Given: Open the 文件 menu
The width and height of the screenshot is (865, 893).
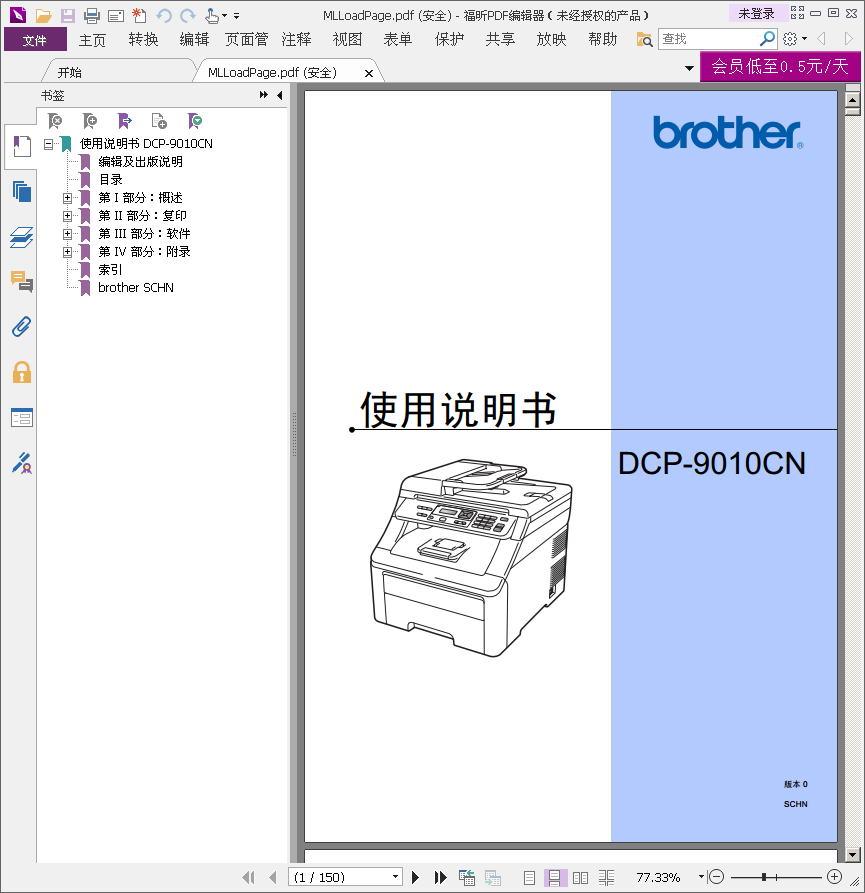Looking at the screenshot, I should point(35,40).
